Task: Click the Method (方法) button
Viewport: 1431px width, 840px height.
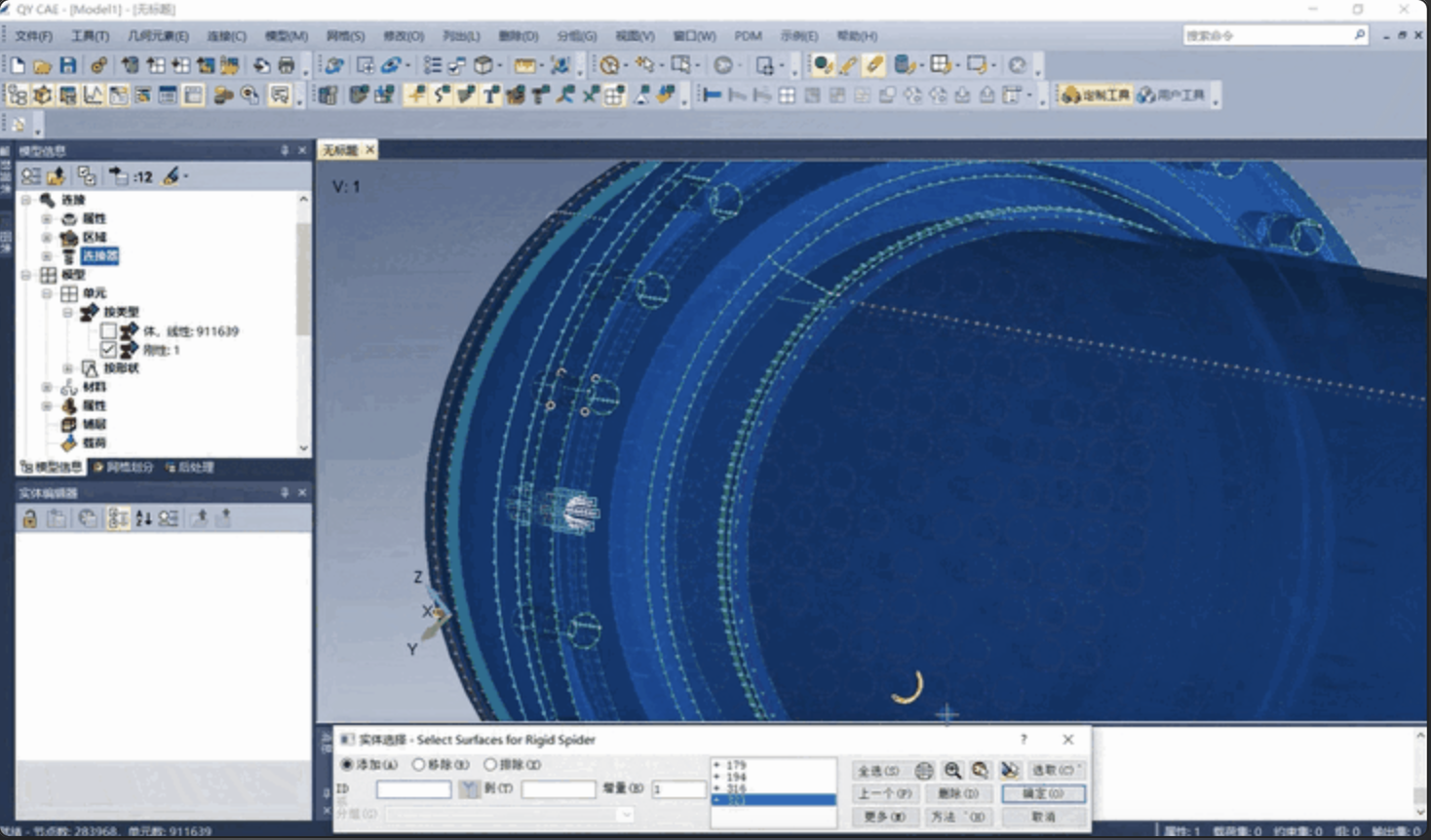Action: pyautogui.click(x=958, y=817)
